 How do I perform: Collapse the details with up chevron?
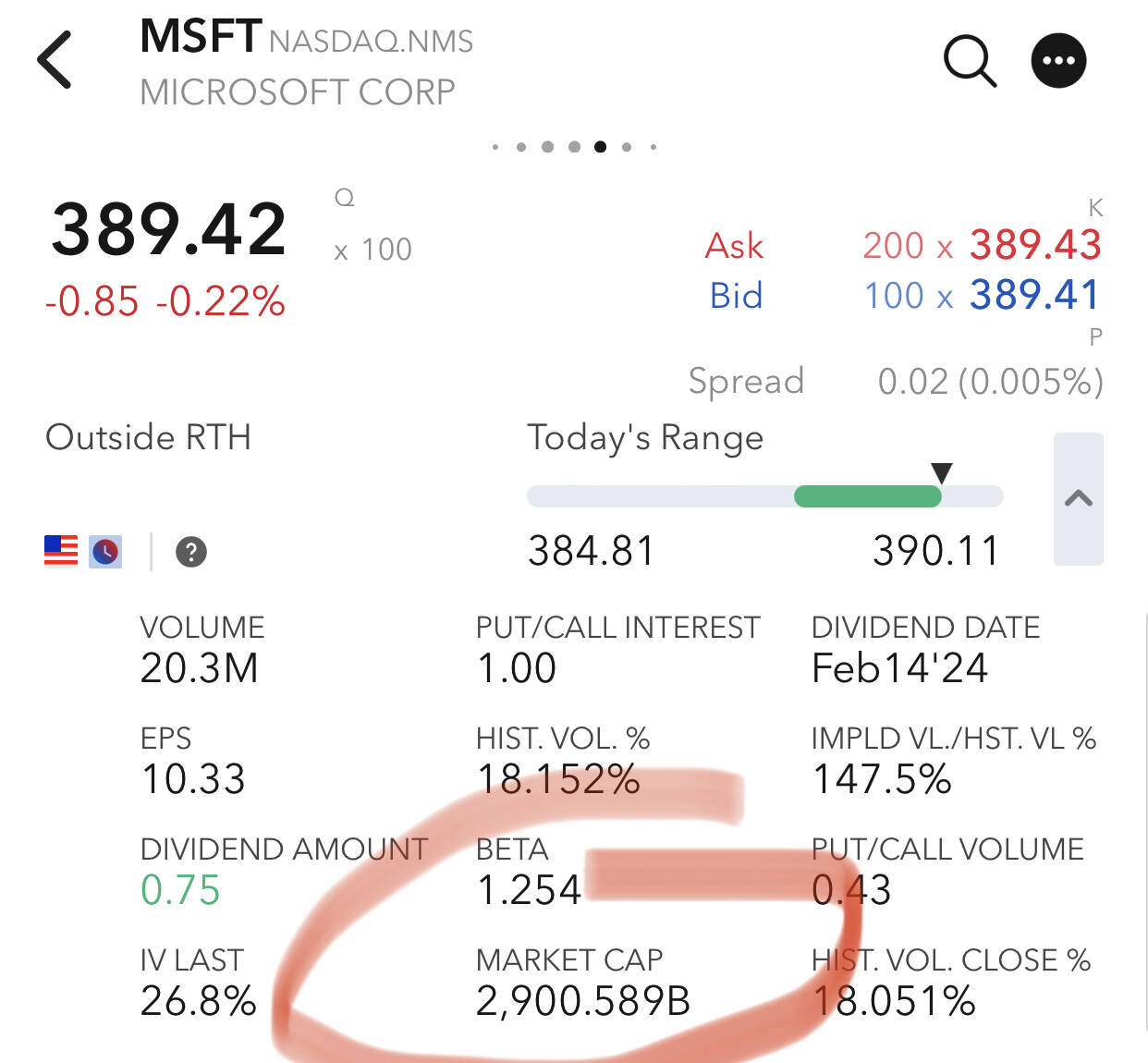pos(1079,499)
